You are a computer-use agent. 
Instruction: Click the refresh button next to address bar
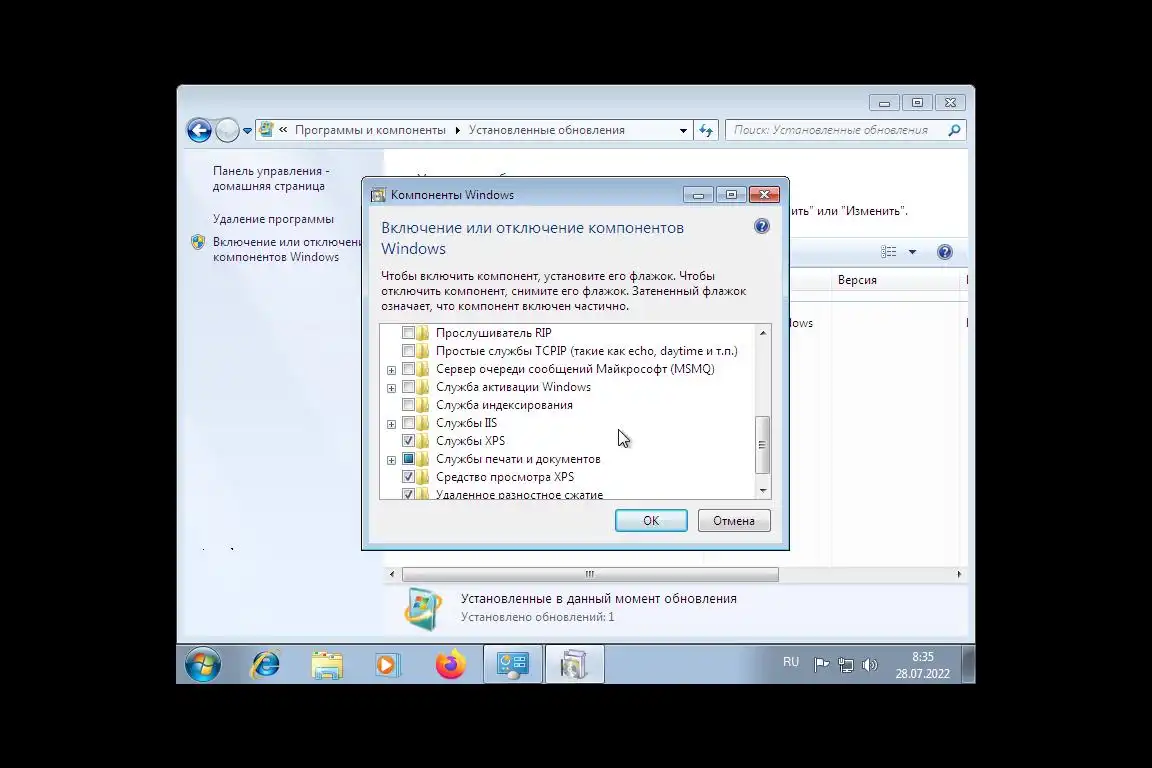click(x=706, y=130)
